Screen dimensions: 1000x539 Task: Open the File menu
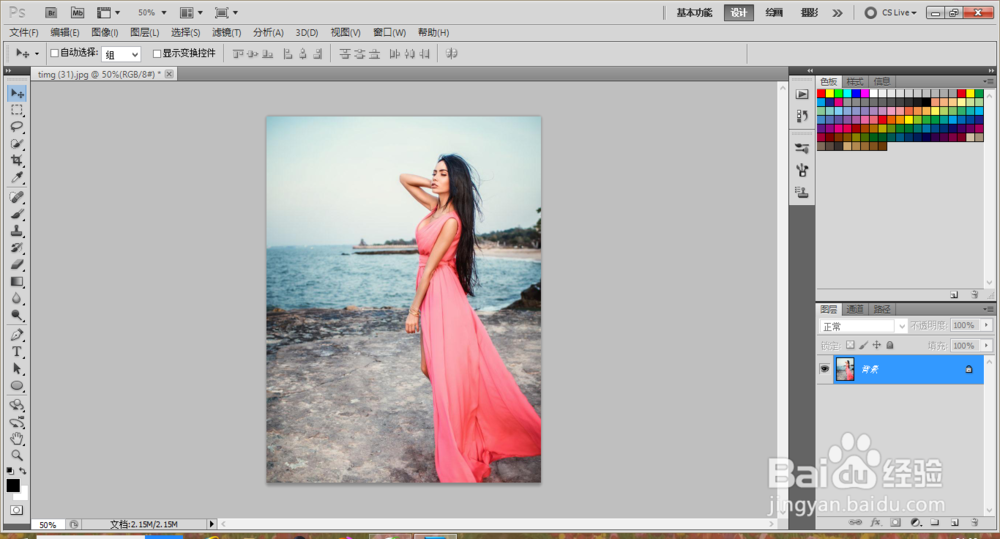pyautogui.click(x=24, y=33)
